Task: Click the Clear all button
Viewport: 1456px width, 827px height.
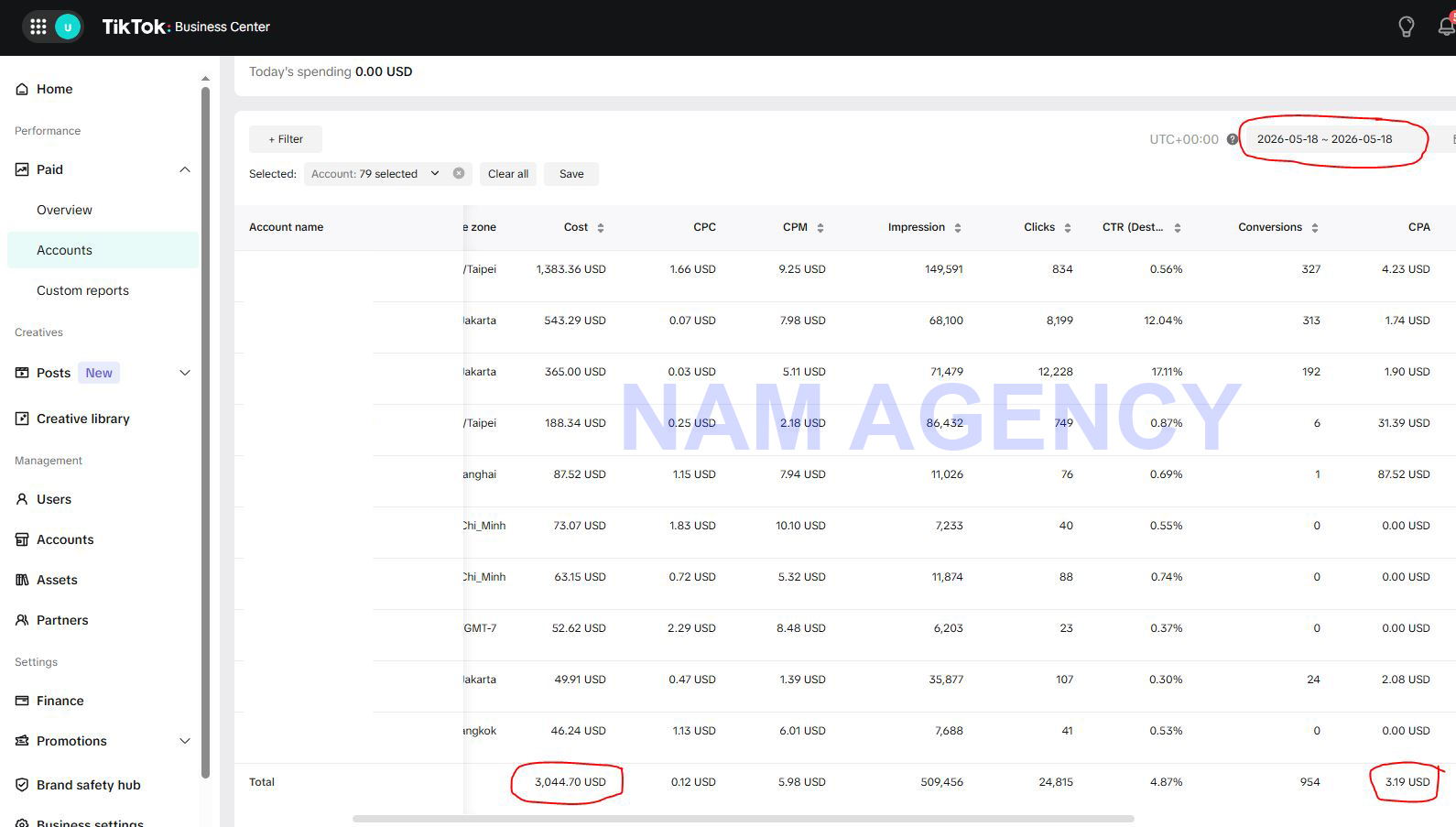Action: 508,174
